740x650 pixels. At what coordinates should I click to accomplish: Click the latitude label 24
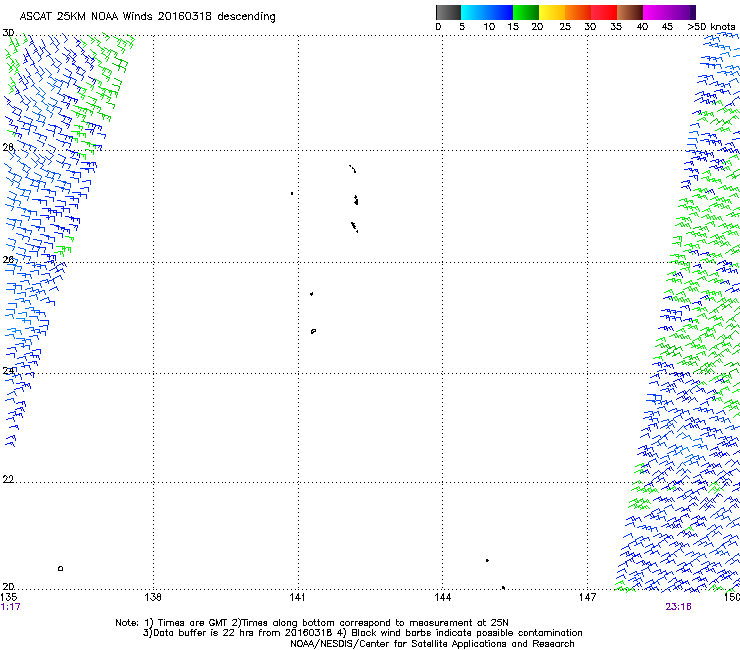pyautogui.click(x=8, y=371)
